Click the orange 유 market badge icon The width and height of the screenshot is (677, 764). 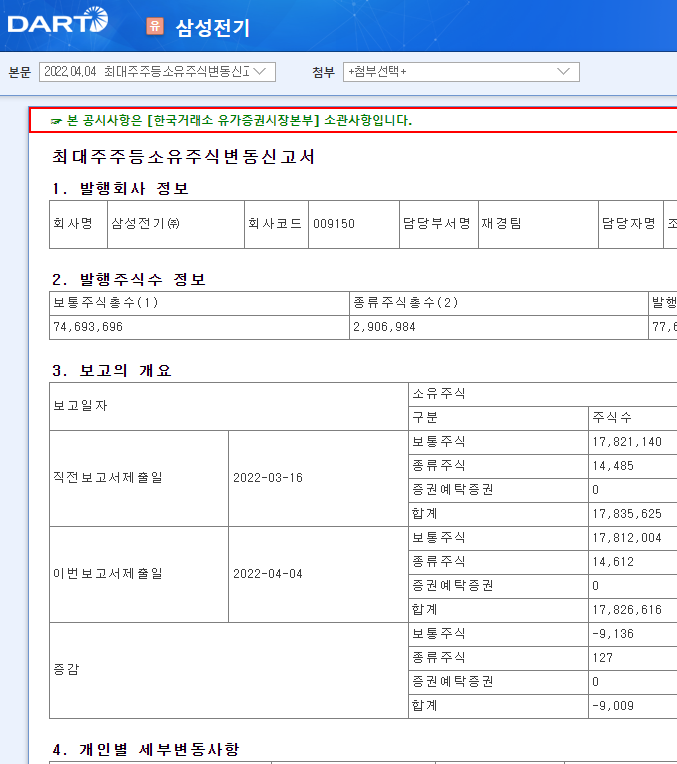(x=155, y=26)
